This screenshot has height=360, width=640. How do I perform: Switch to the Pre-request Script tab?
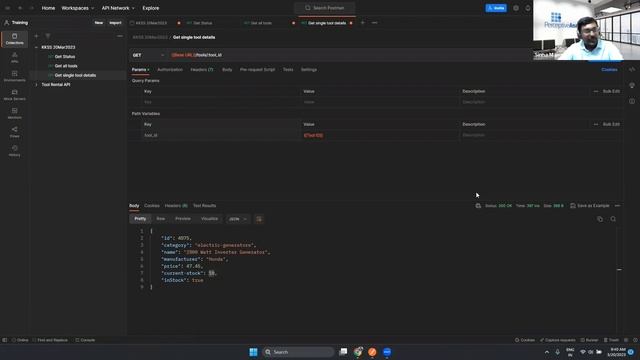[x=257, y=70]
